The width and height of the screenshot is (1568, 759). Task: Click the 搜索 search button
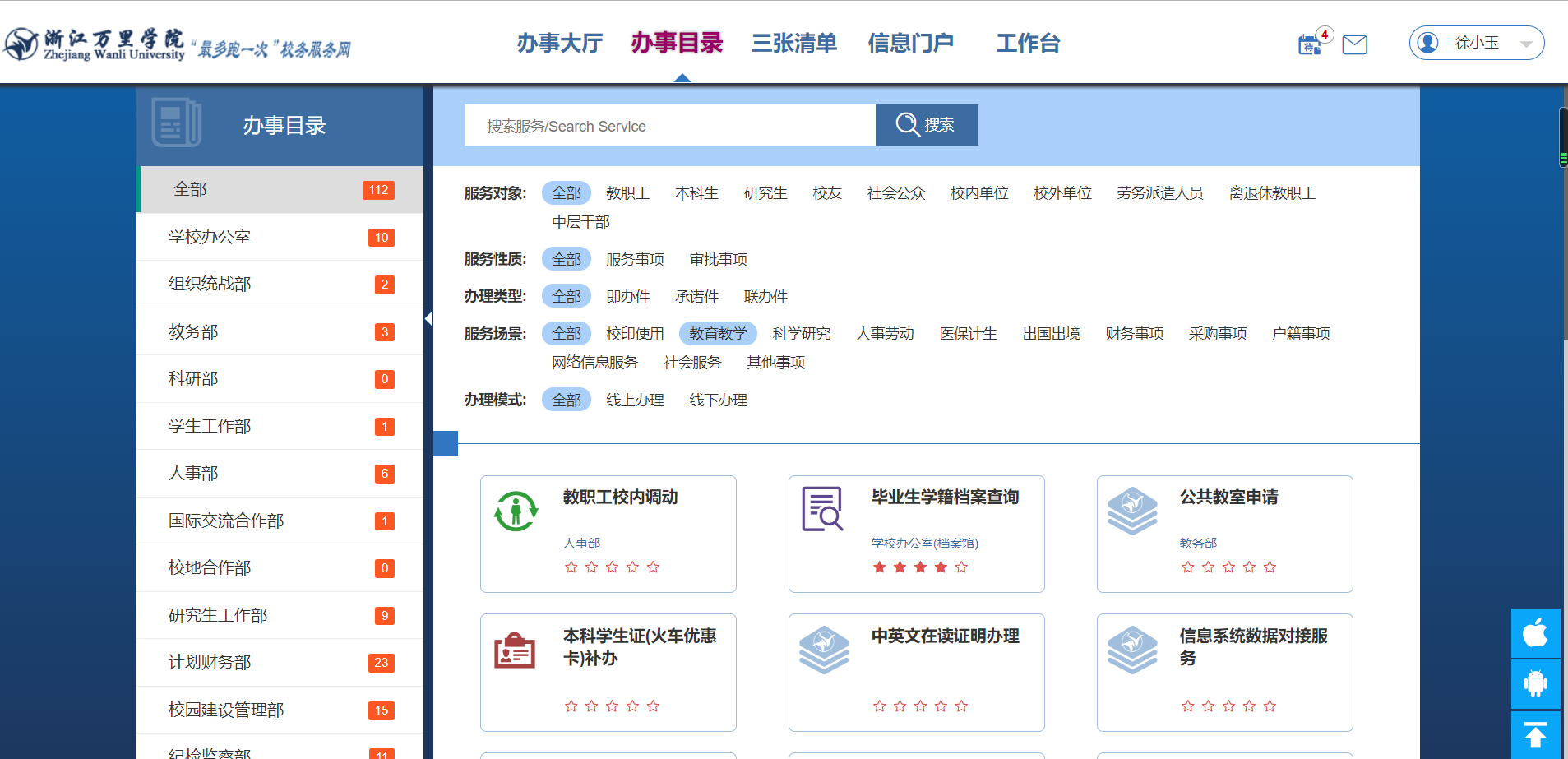coord(927,125)
